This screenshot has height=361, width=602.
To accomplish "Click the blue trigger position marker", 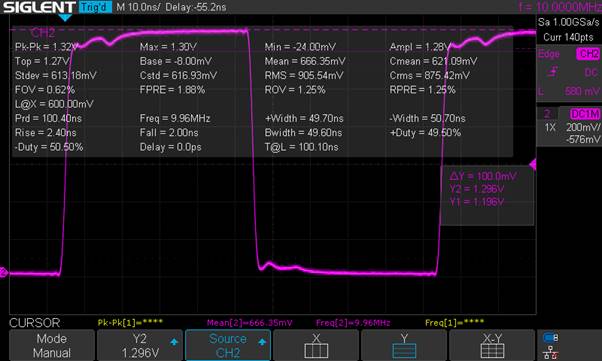I will (65, 18).
